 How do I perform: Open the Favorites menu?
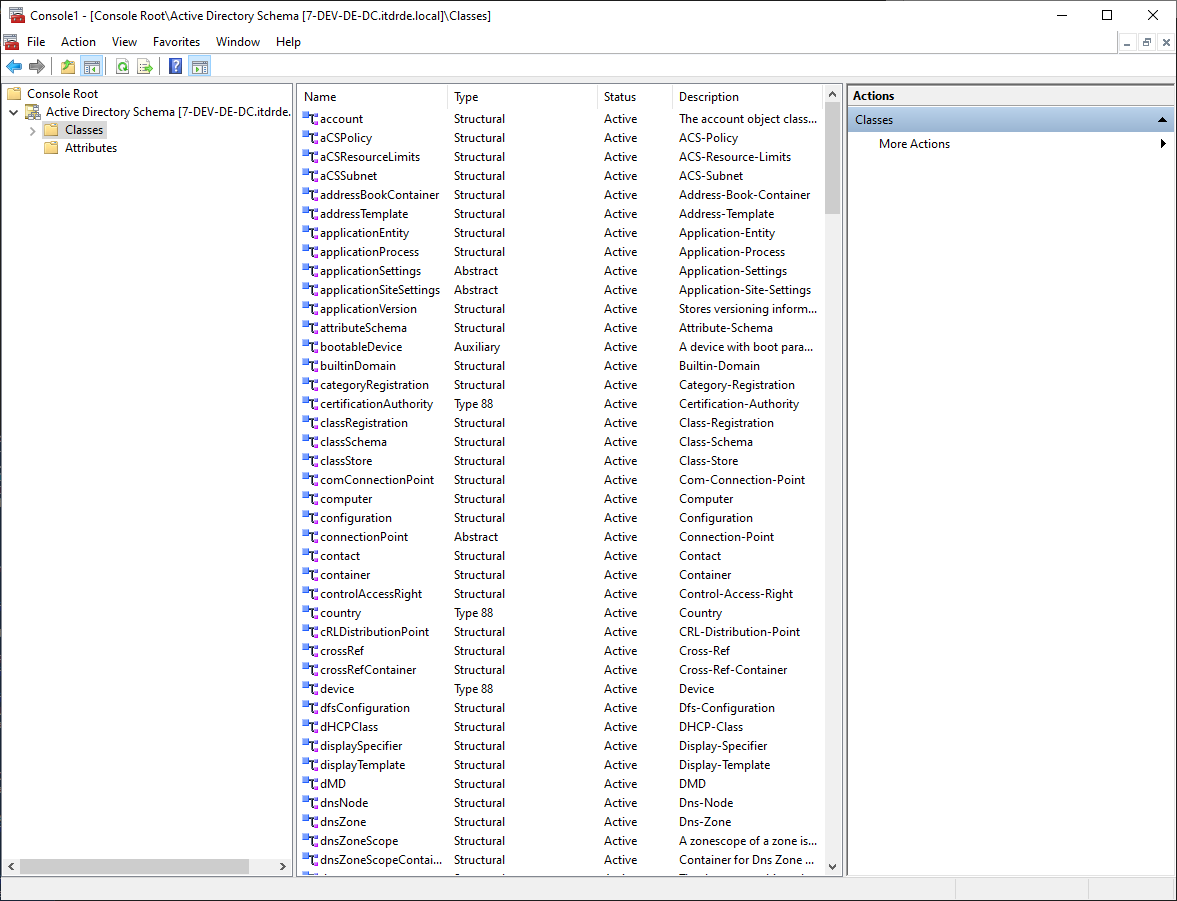click(176, 42)
